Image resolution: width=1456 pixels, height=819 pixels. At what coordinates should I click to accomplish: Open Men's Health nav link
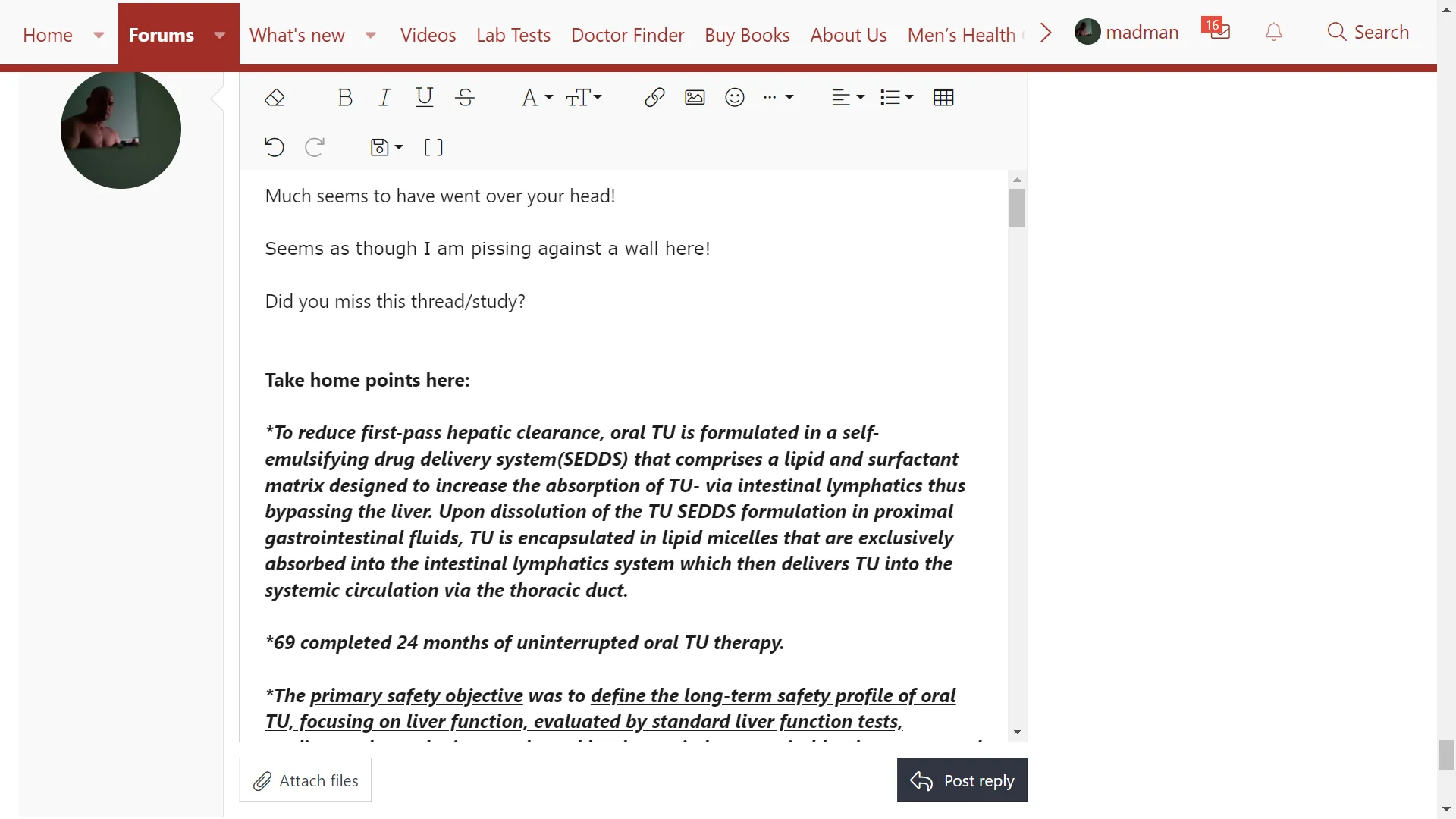962,35
